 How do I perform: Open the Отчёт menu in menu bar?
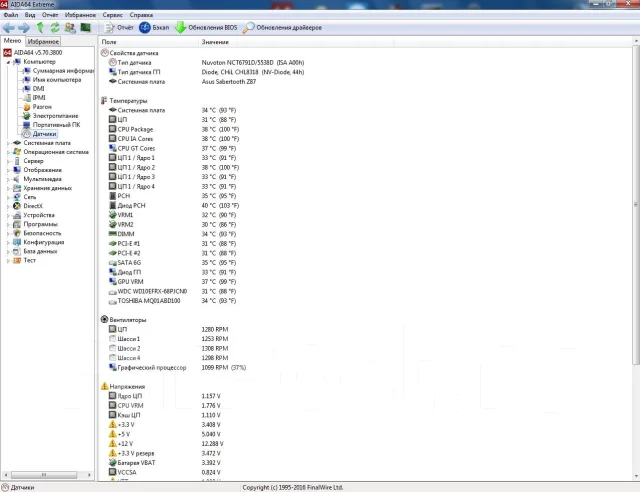50,15
